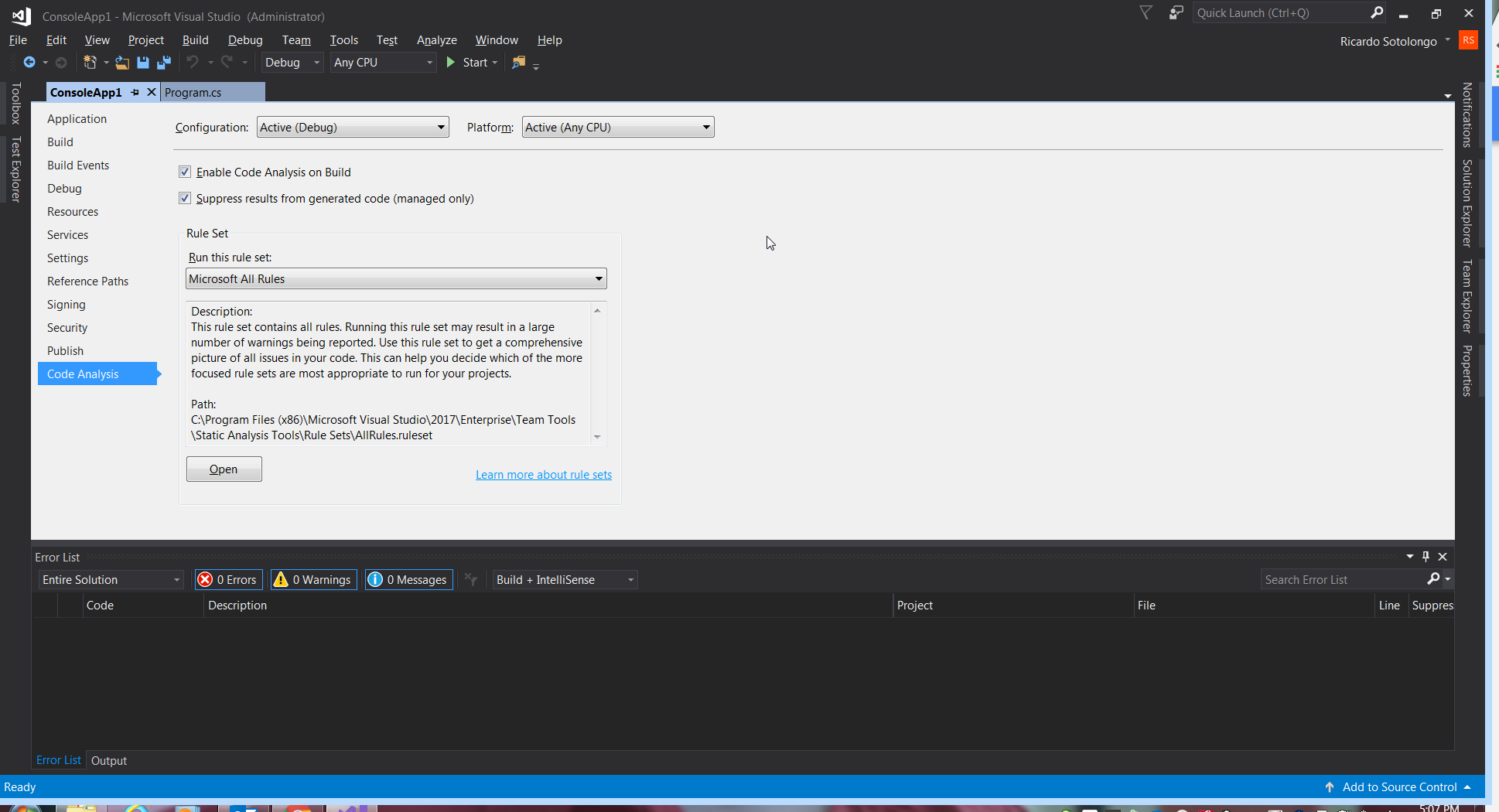The image size is (1499, 812).
Task: Open the Entire Solution scope dropdown
Action: click(111, 580)
